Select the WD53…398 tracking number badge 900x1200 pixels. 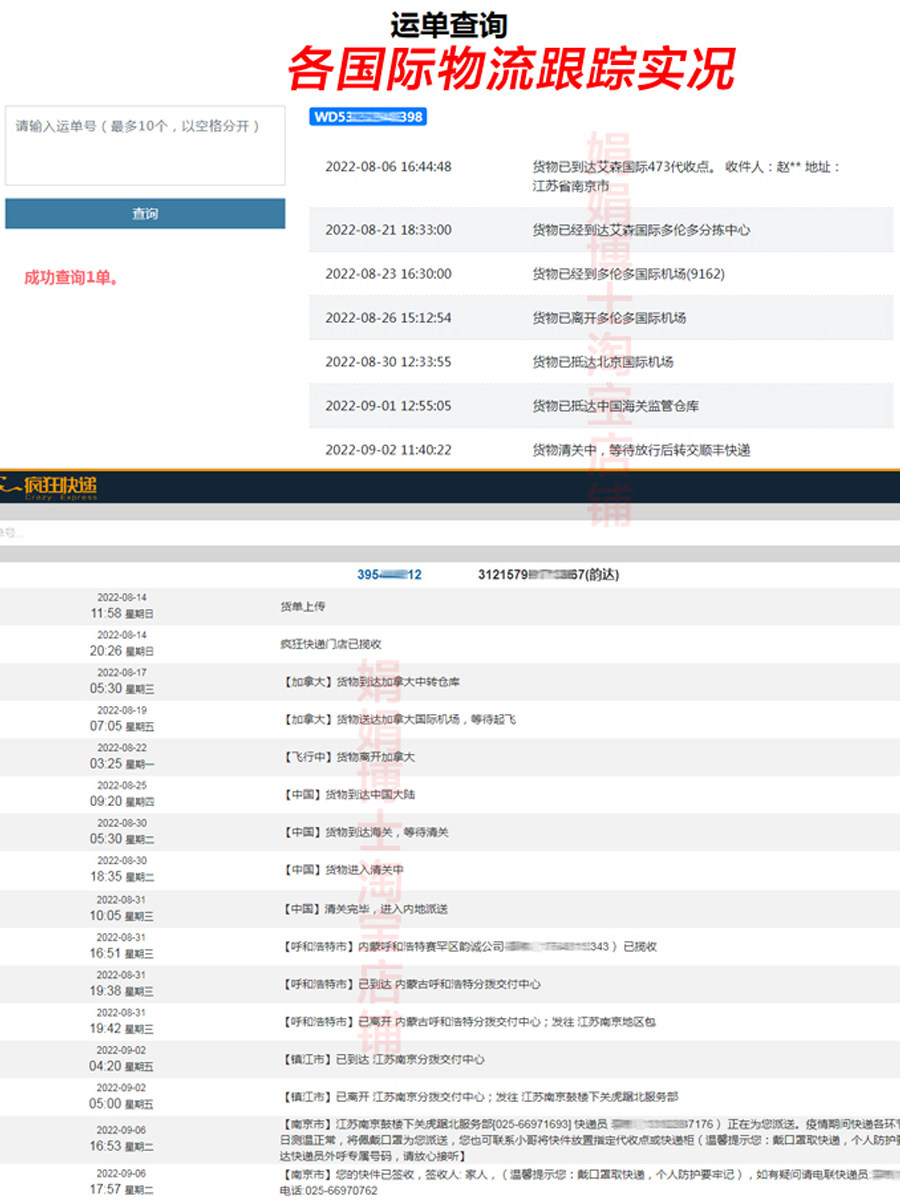(x=368, y=117)
